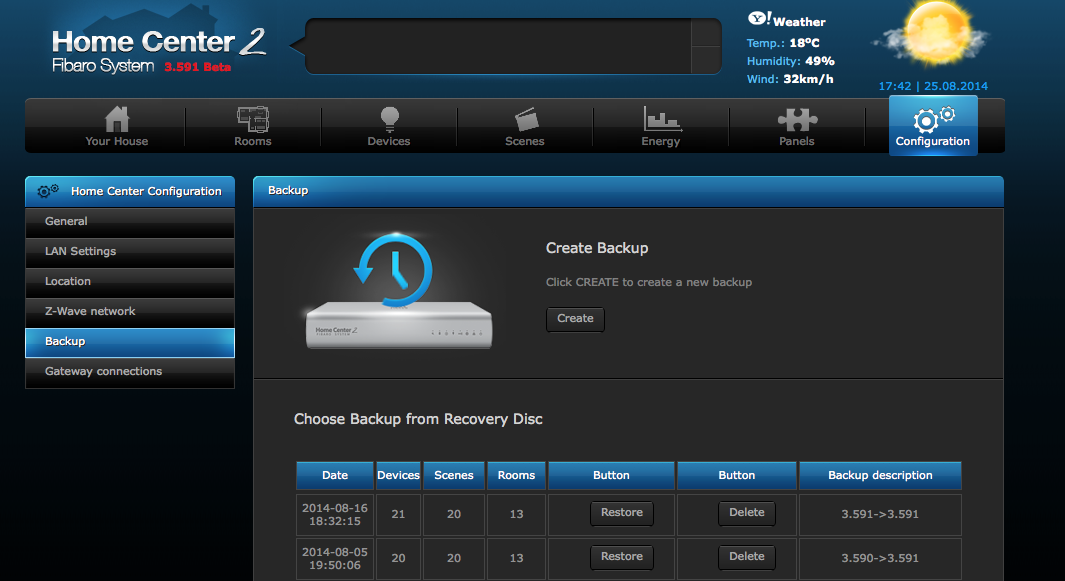Open Z-Wave network settings
1065x581 pixels.
130,311
